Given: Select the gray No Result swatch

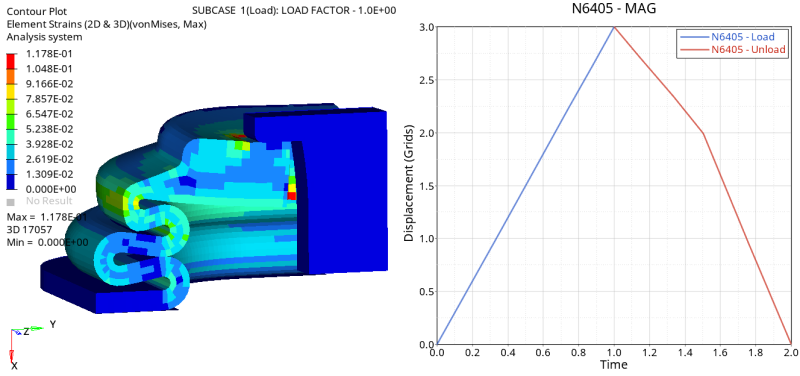Looking at the screenshot, I should 11,202.
